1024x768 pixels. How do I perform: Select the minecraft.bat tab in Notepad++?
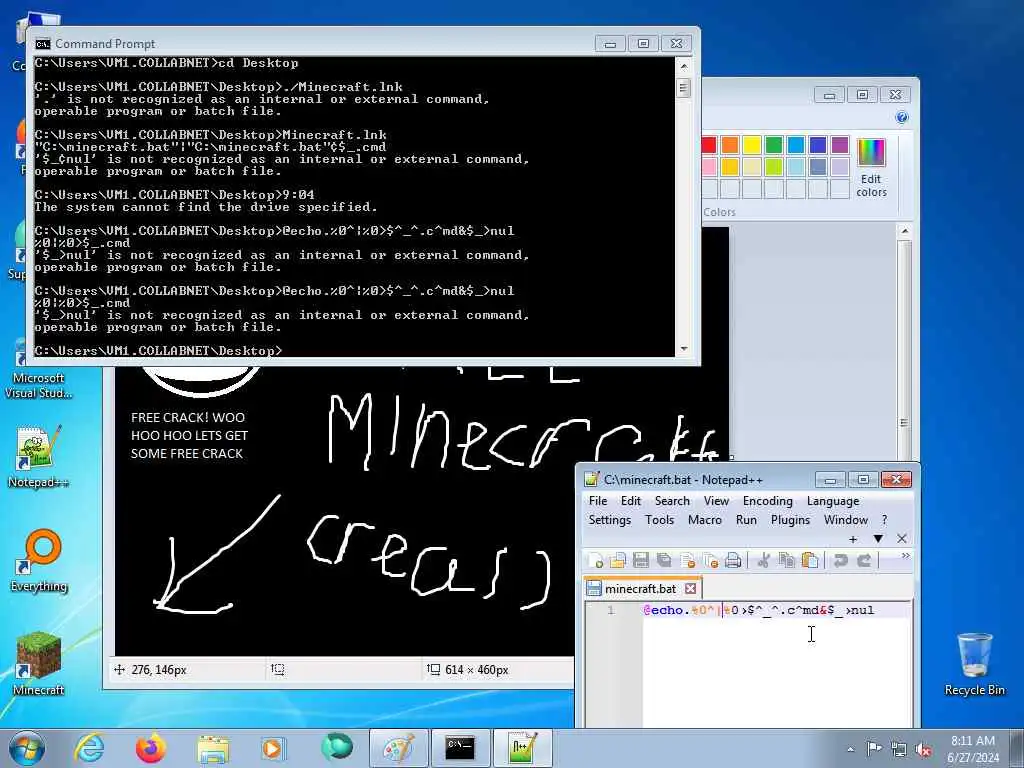coord(641,588)
